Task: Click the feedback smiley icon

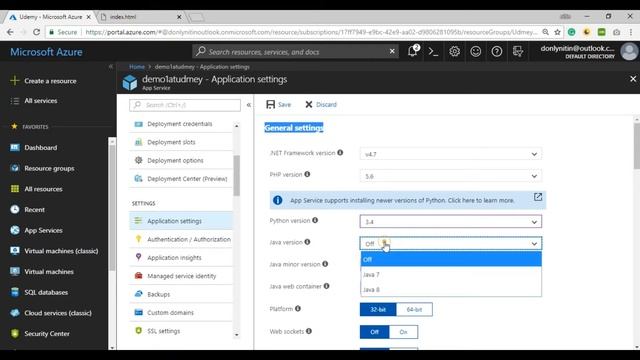Action: (476, 51)
